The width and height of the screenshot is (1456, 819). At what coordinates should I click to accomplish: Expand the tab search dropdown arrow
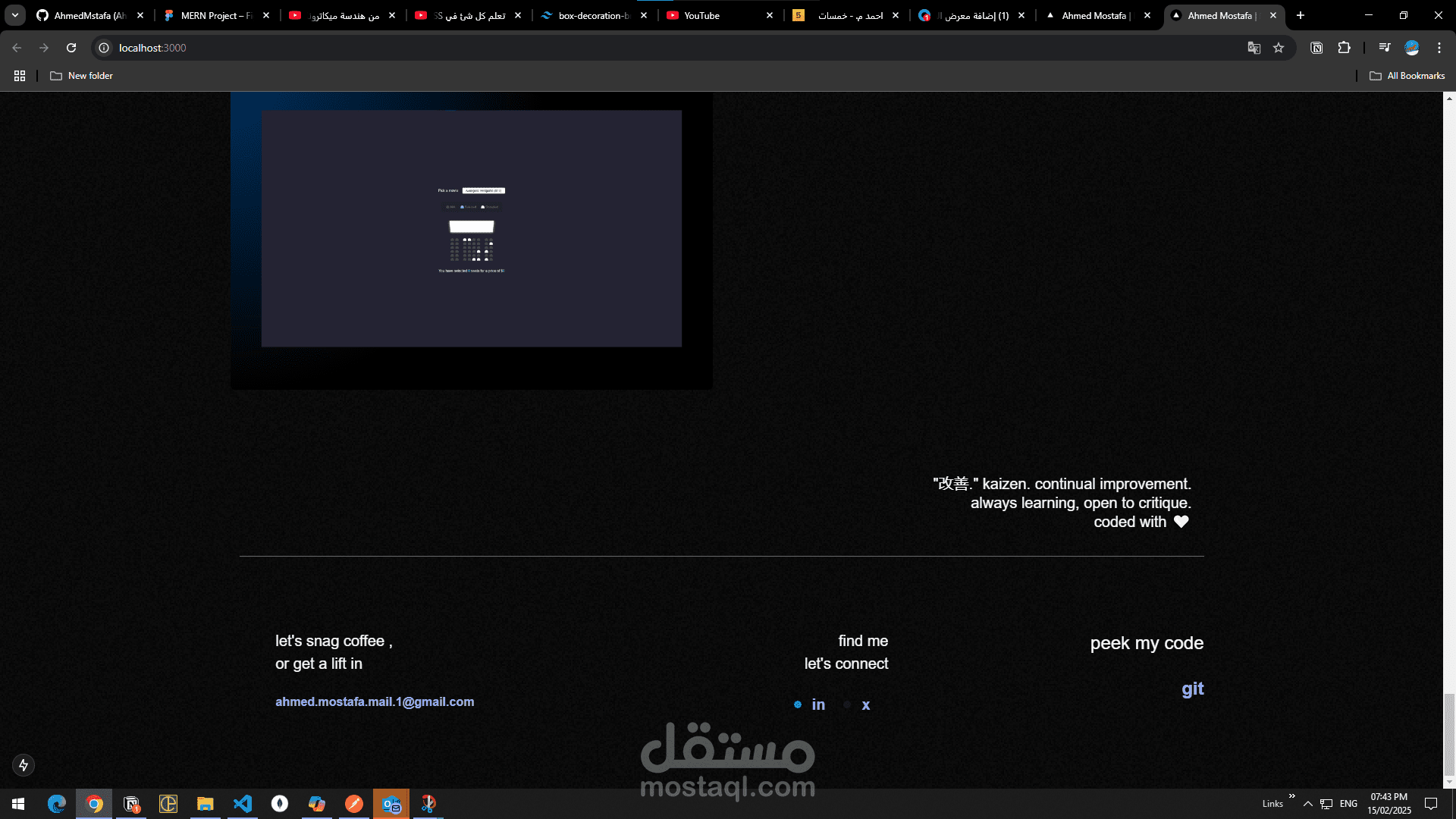[x=15, y=15]
